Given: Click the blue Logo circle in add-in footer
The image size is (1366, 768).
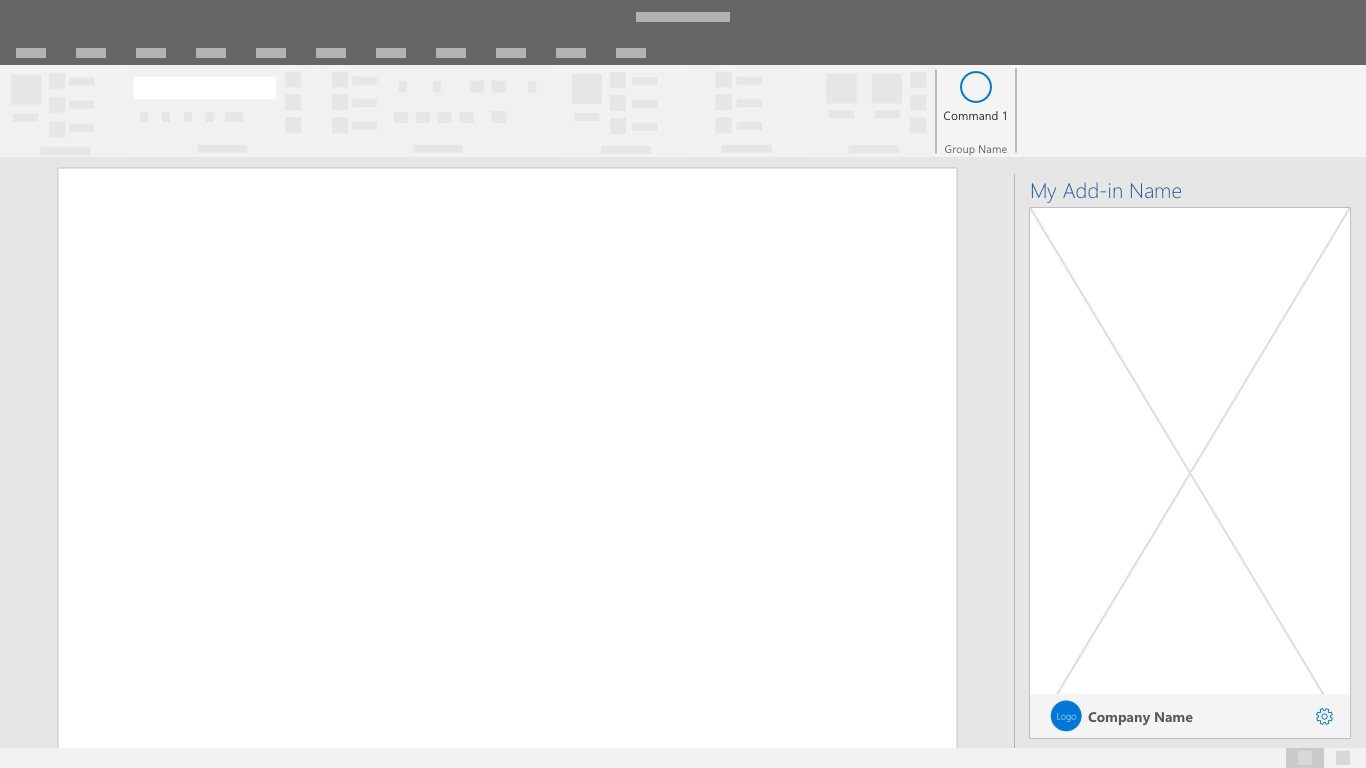Looking at the screenshot, I should 1066,716.
